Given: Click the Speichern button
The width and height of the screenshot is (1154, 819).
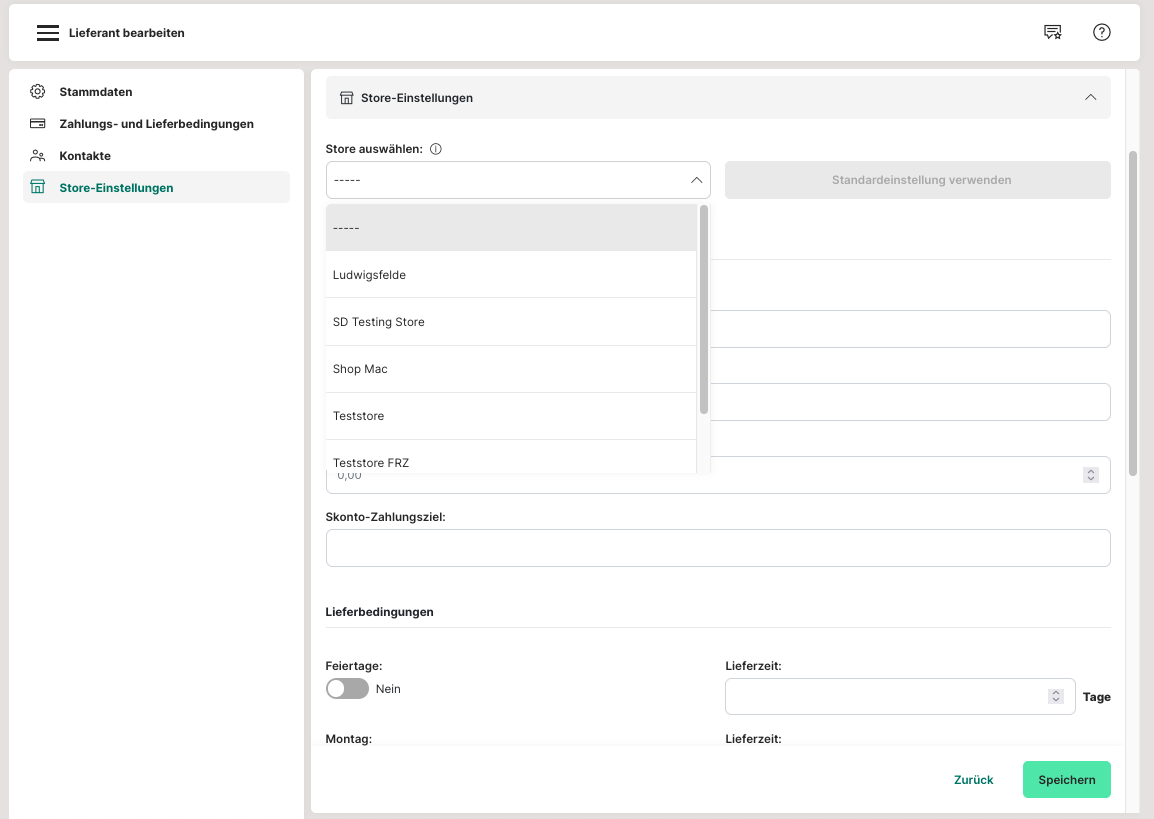Looking at the screenshot, I should click(x=1066, y=780).
